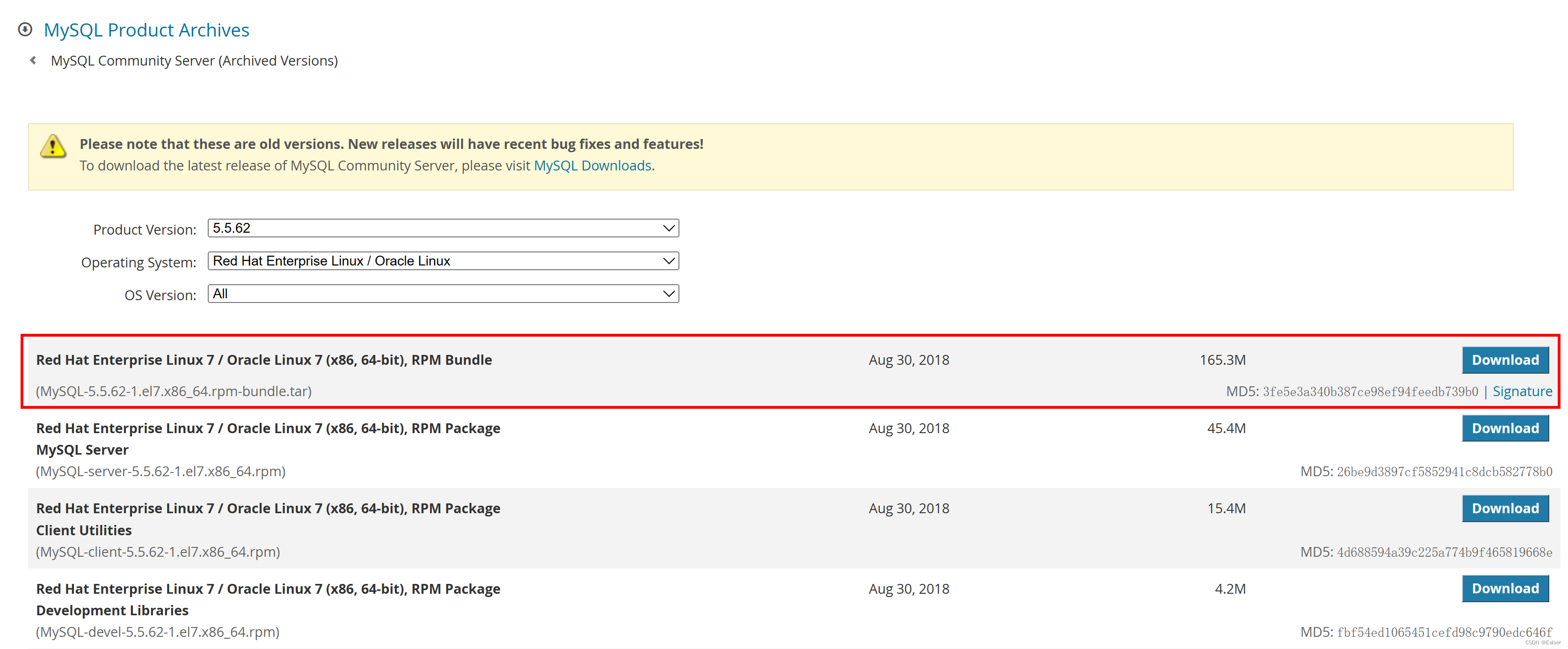The height and width of the screenshot is (649, 1568).
Task: Click the Client Utilities subtitle text
Action: click(x=83, y=530)
